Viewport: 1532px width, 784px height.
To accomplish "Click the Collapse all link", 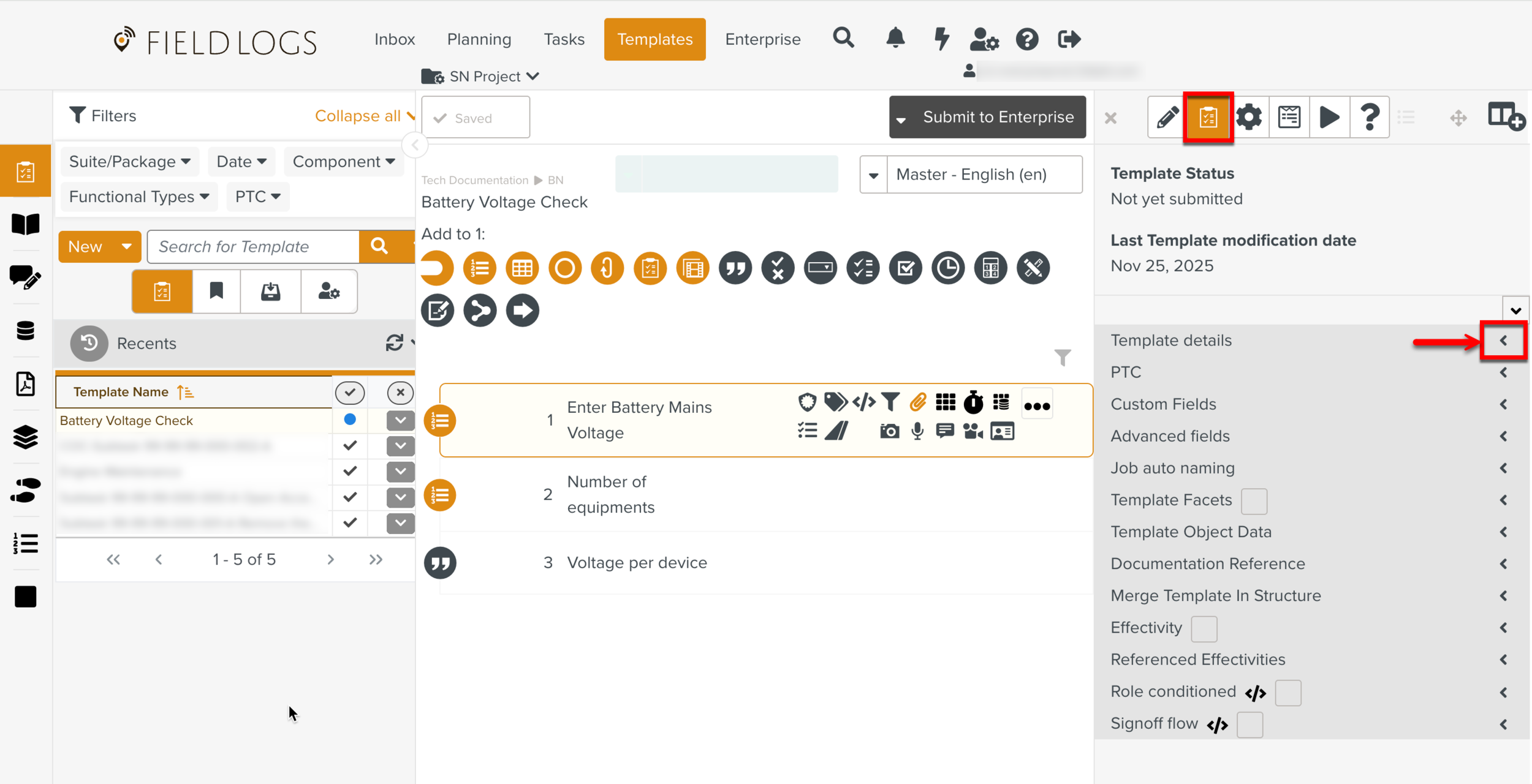I will pos(358,116).
